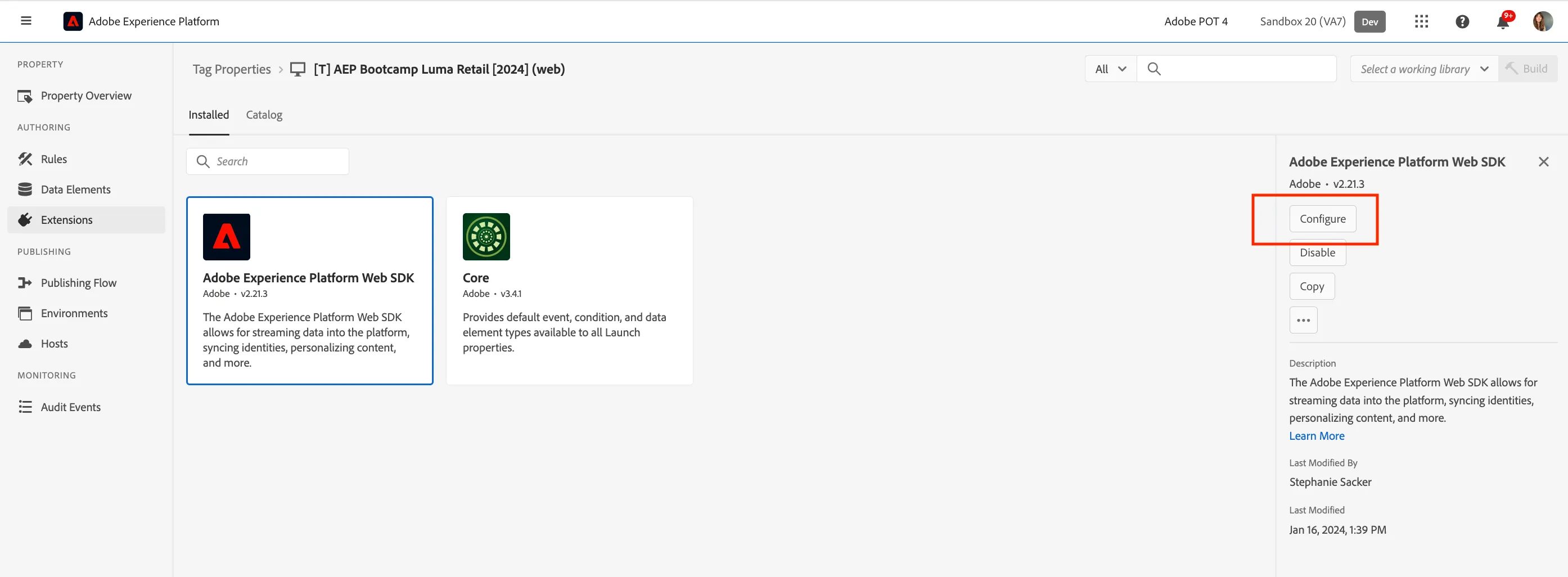
Task: Open the more actions ellipsis button
Action: [1303, 320]
